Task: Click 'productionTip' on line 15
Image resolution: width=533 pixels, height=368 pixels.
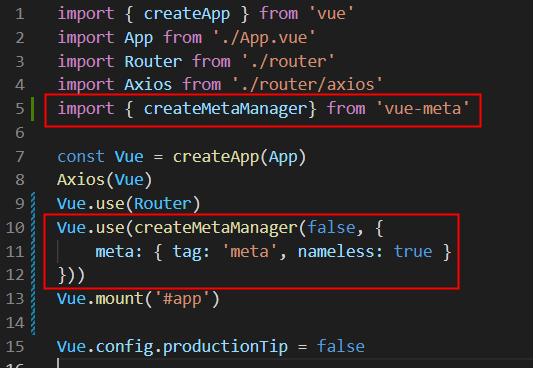Action: point(225,347)
